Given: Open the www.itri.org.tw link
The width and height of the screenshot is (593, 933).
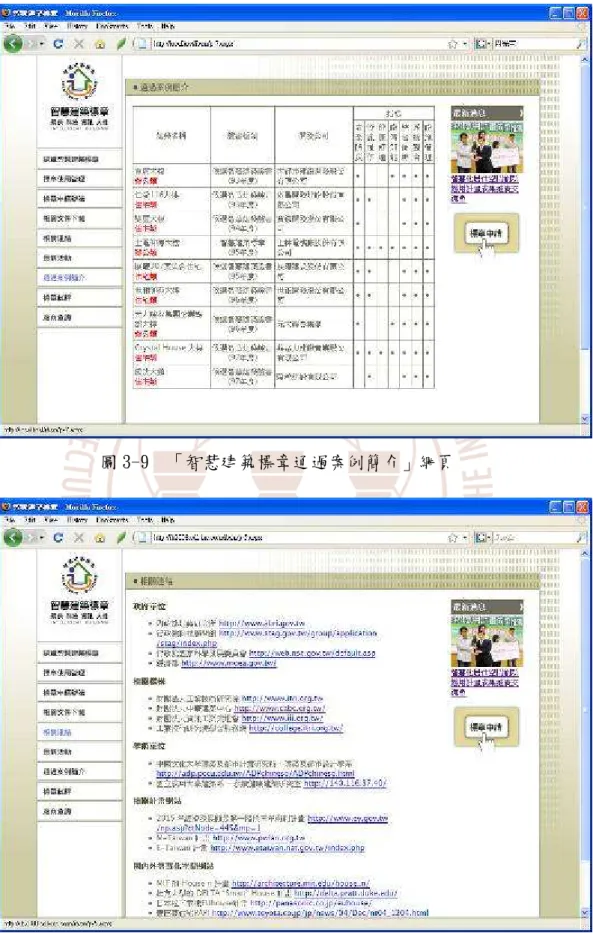Looking at the screenshot, I should tap(283, 699).
